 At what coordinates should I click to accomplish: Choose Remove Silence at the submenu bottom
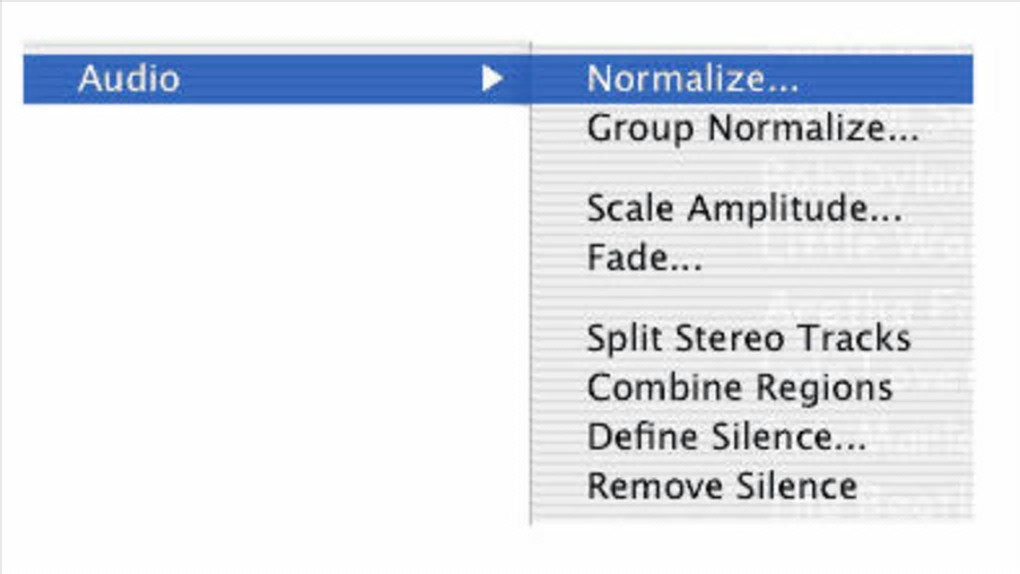coord(721,487)
